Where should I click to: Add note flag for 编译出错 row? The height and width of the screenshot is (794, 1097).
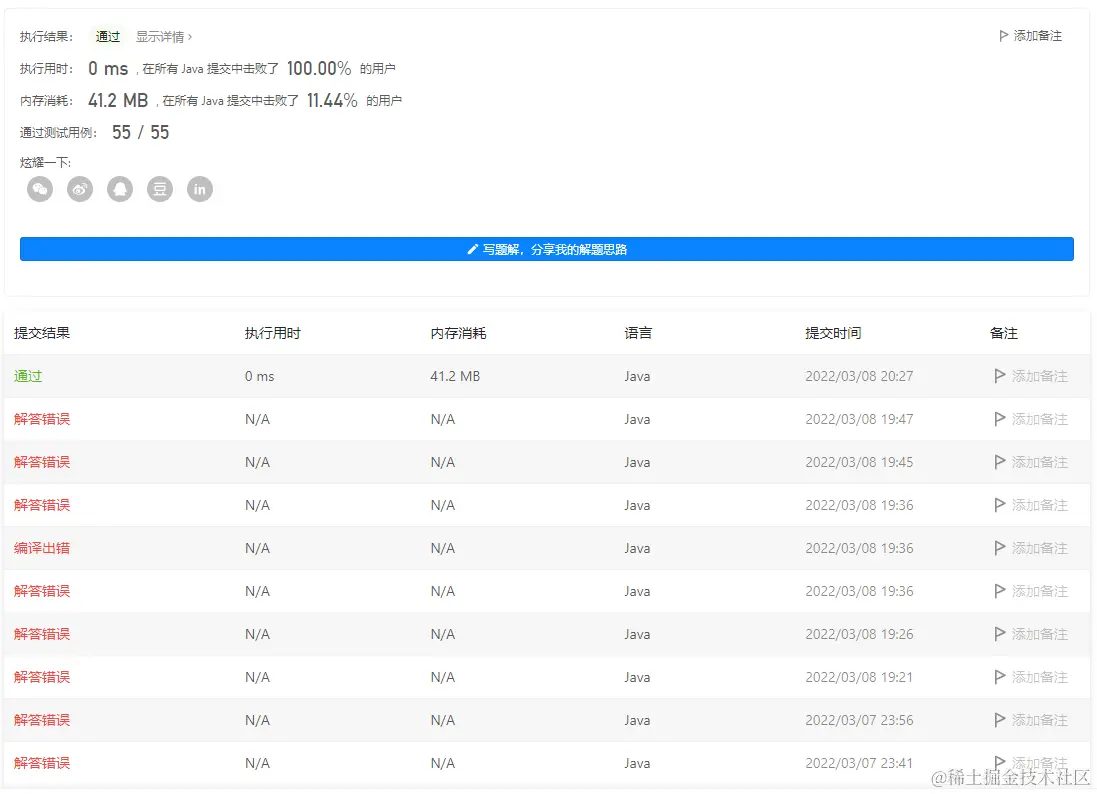(x=1031, y=548)
